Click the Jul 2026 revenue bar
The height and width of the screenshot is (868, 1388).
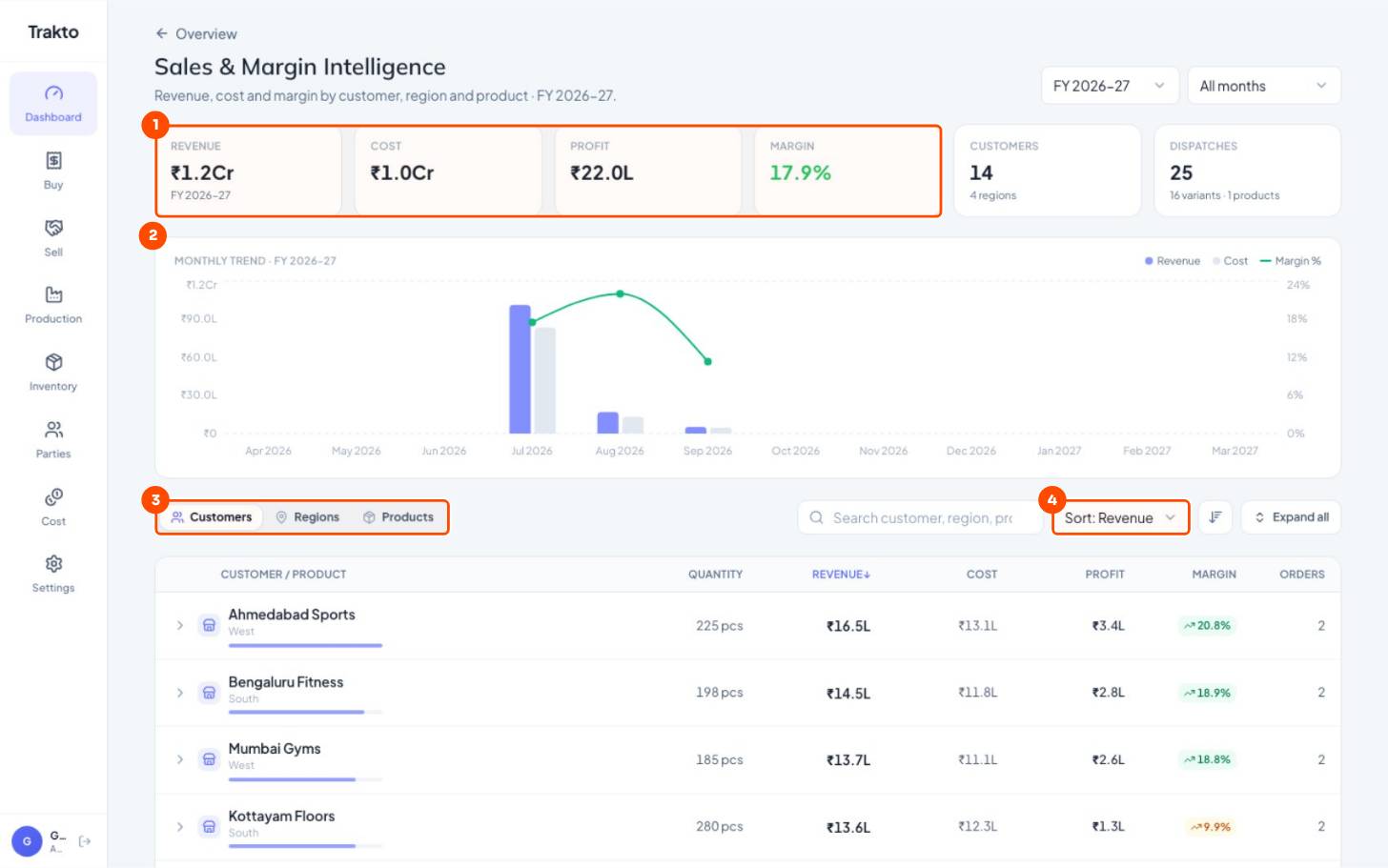click(520, 370)
